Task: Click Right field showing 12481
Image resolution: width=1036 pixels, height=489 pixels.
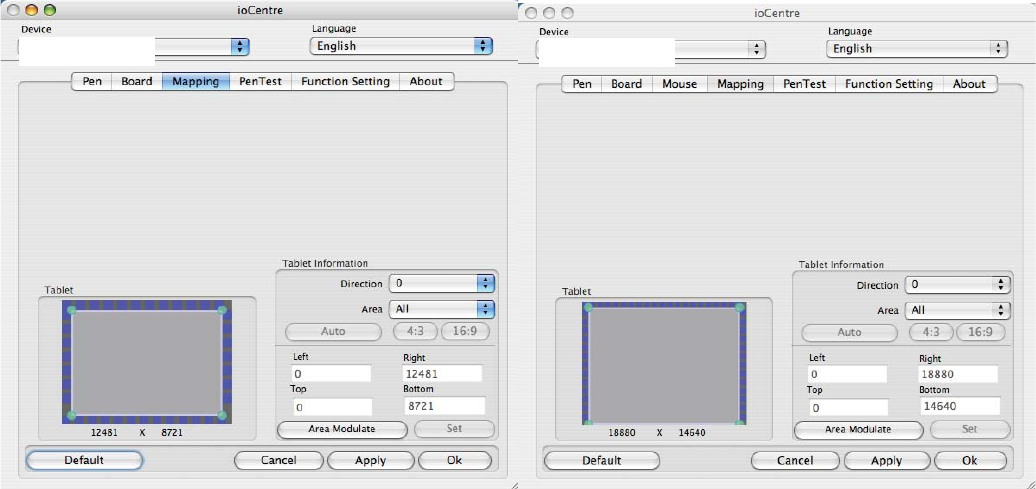Action: pos(443,373)
